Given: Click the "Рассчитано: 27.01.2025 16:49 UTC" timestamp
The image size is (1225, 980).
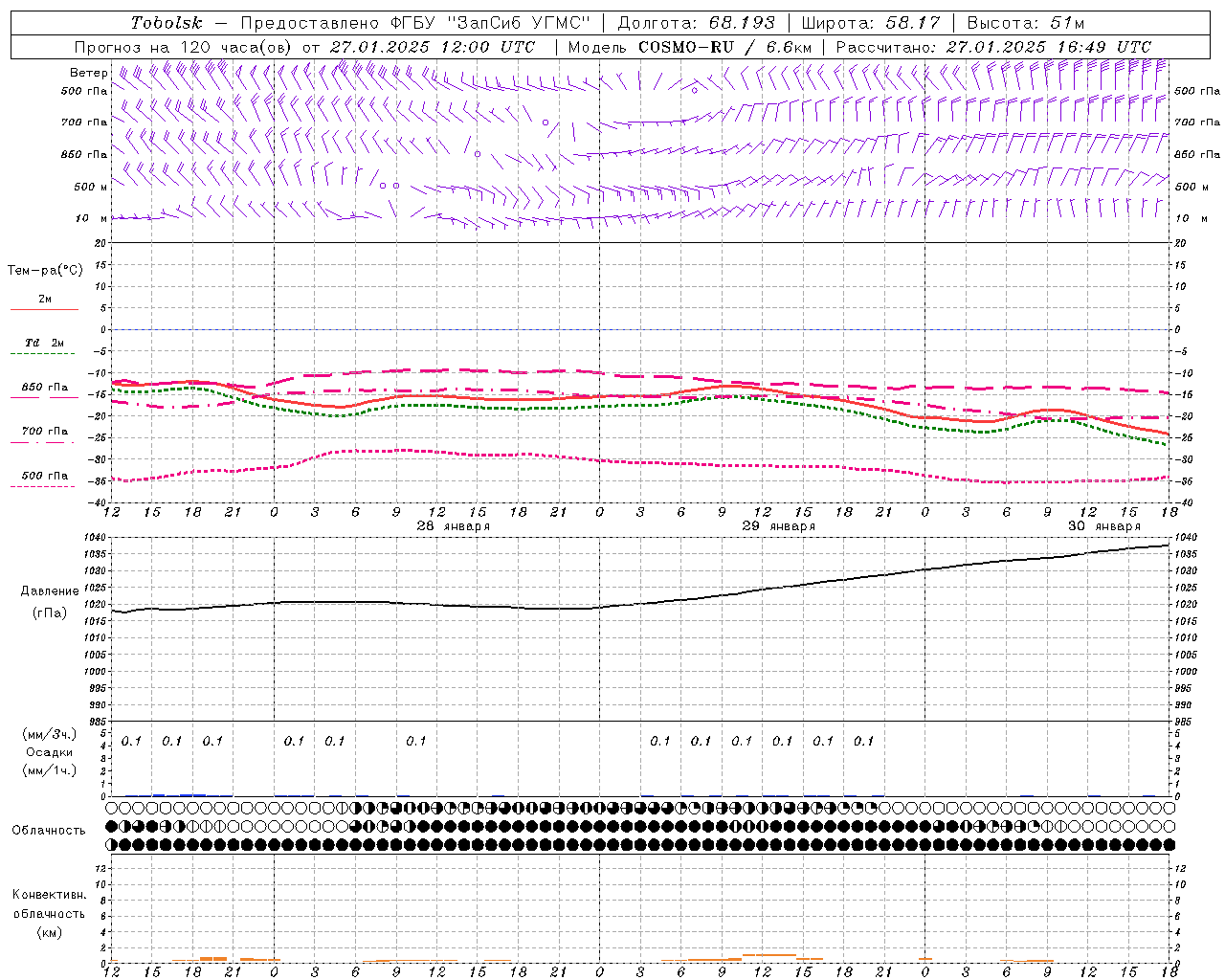Looking at the screenshot, I should point(993,47).
